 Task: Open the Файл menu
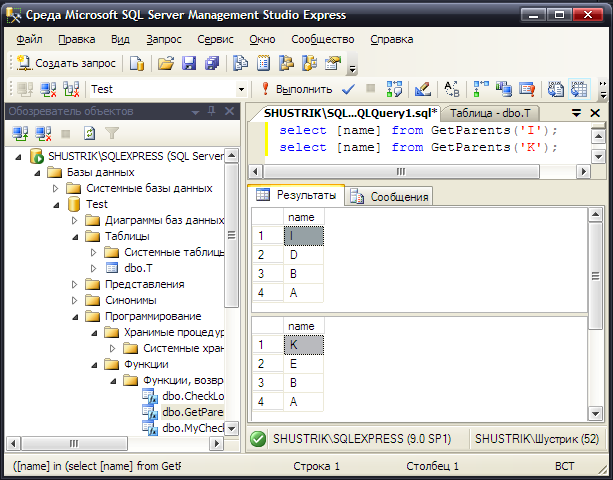point(29,39)
